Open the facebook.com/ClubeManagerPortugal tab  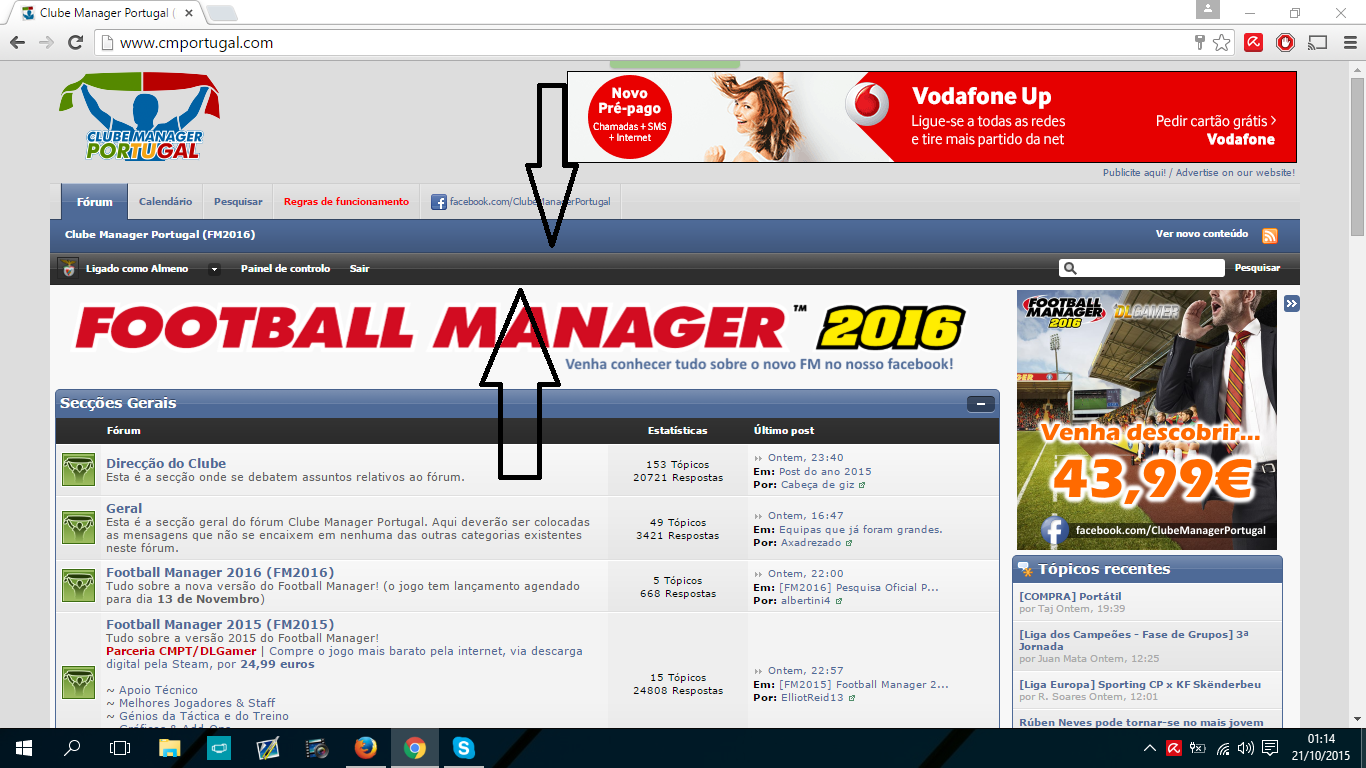click(521, 201)
